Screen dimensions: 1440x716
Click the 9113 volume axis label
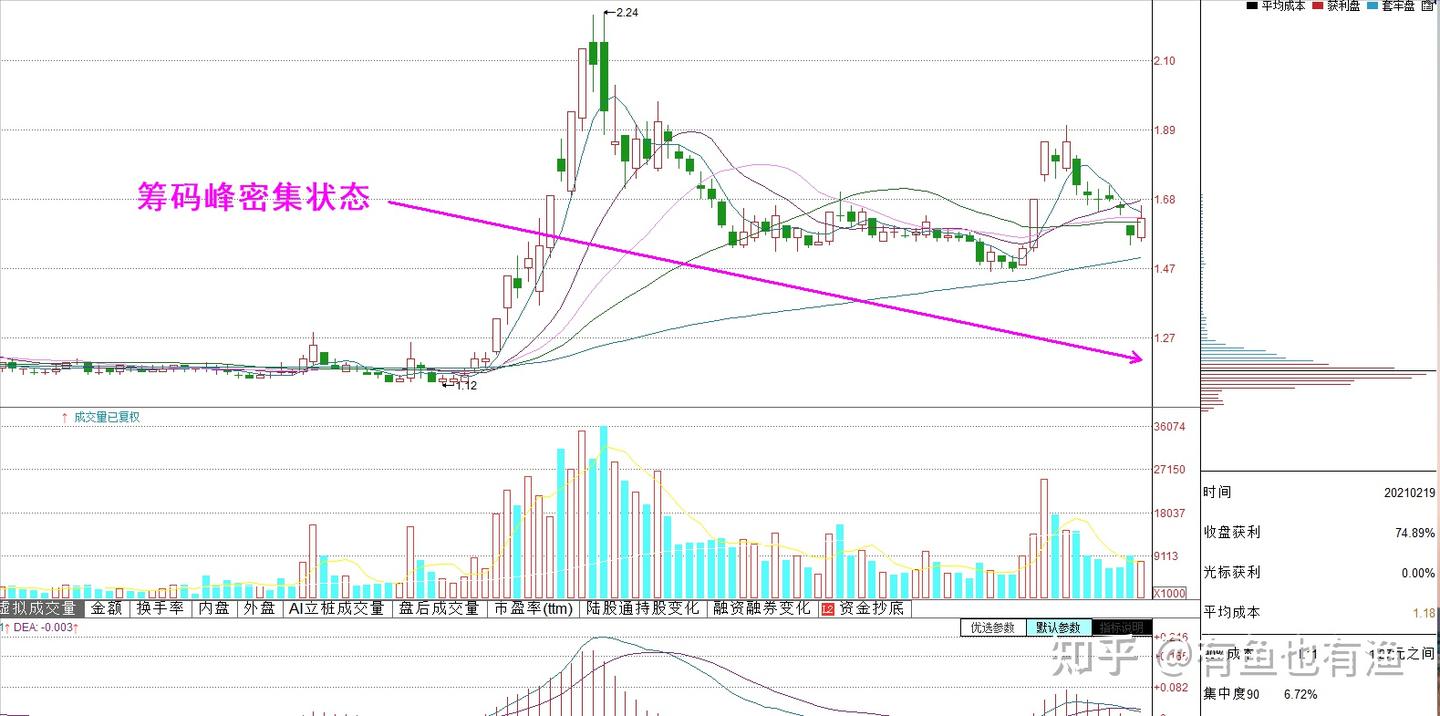point(1167,557)
